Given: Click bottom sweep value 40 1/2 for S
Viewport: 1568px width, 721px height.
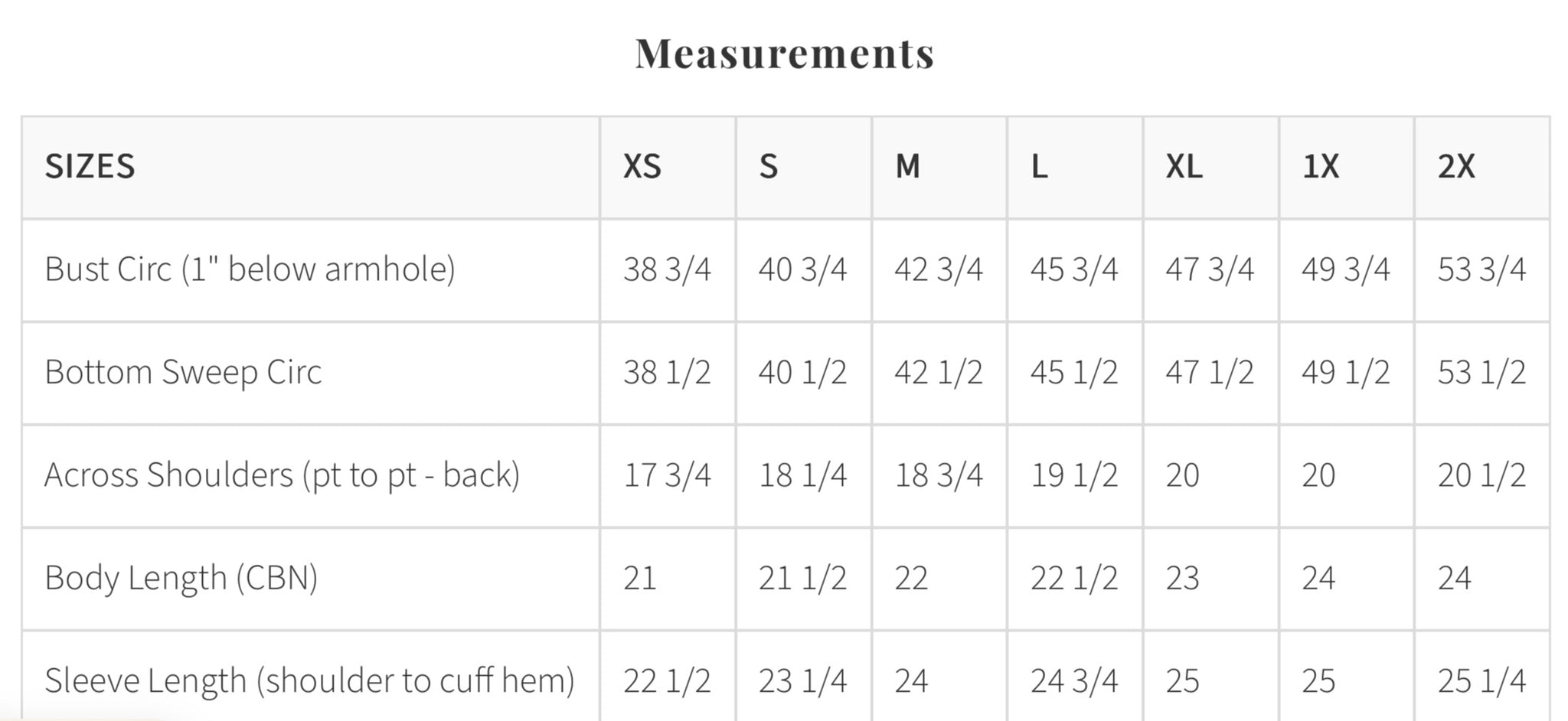Looking at the screenshot, I should pyautogui.click(x=802, y=372).
